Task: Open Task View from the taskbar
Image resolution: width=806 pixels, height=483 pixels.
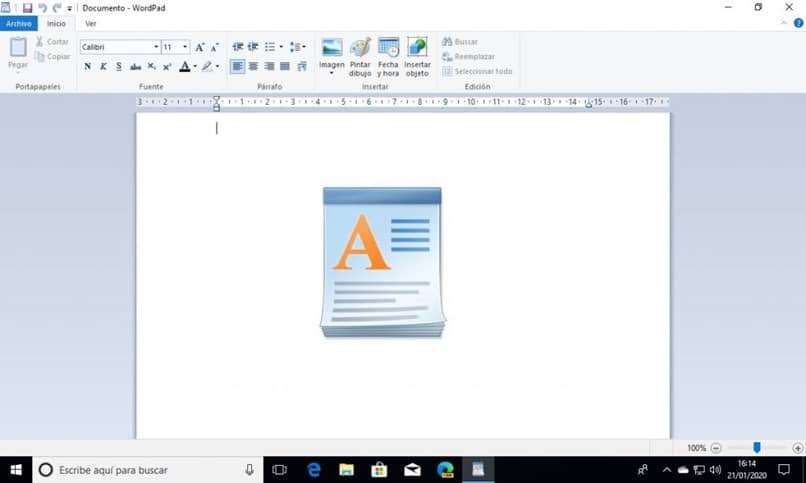Action: (x=279, y=470)
